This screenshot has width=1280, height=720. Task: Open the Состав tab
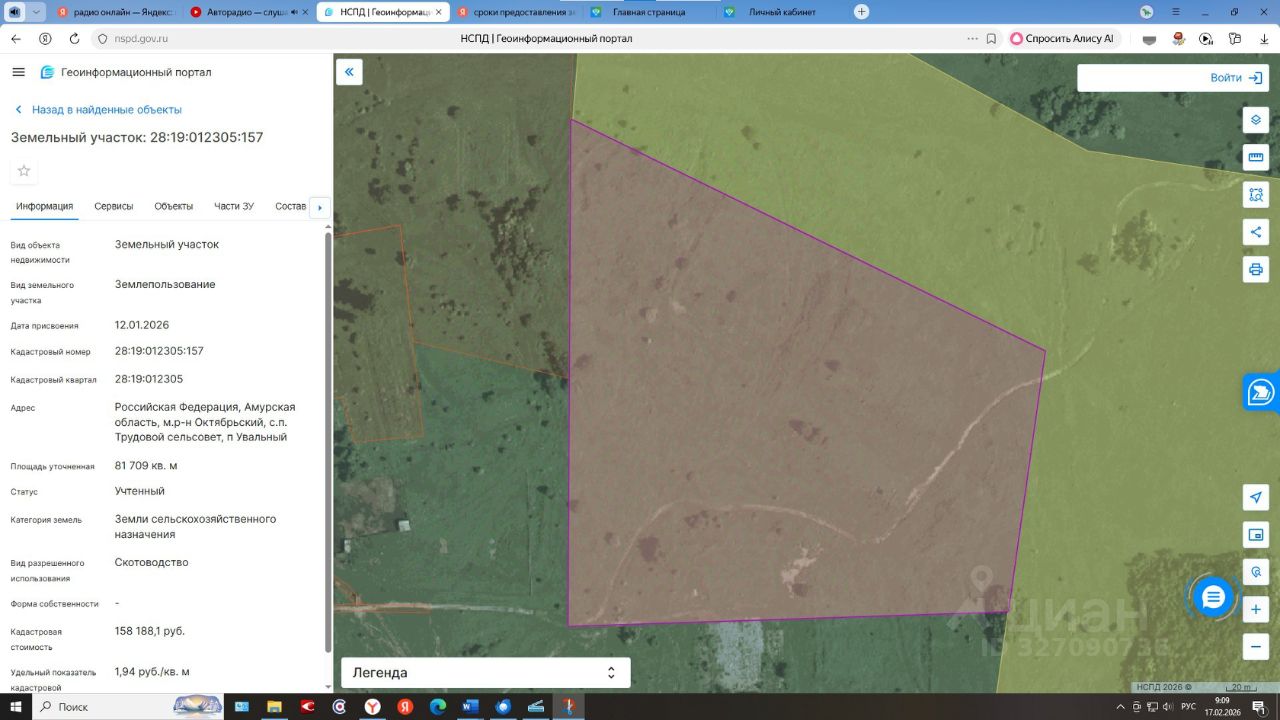pos(290,206)
